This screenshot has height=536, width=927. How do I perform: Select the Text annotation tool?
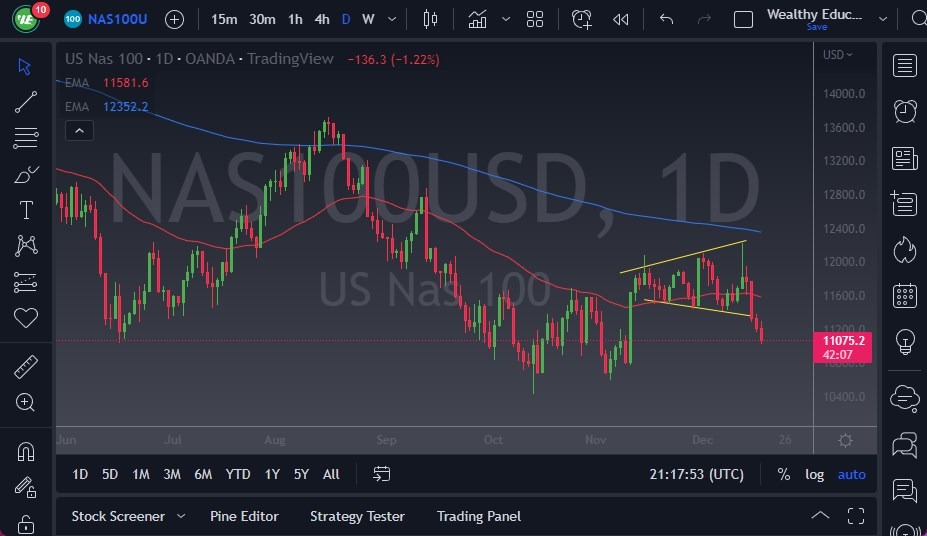[26, 210]
